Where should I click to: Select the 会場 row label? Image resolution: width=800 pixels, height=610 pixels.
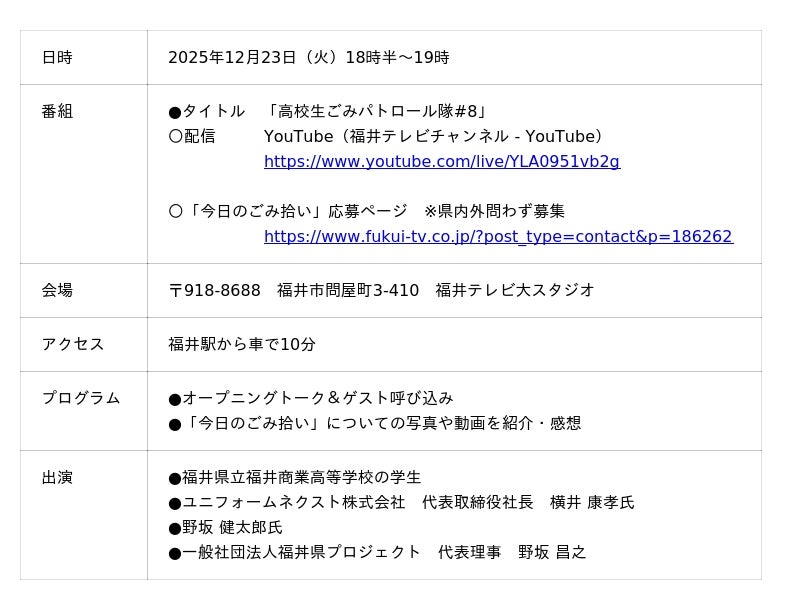57,291
